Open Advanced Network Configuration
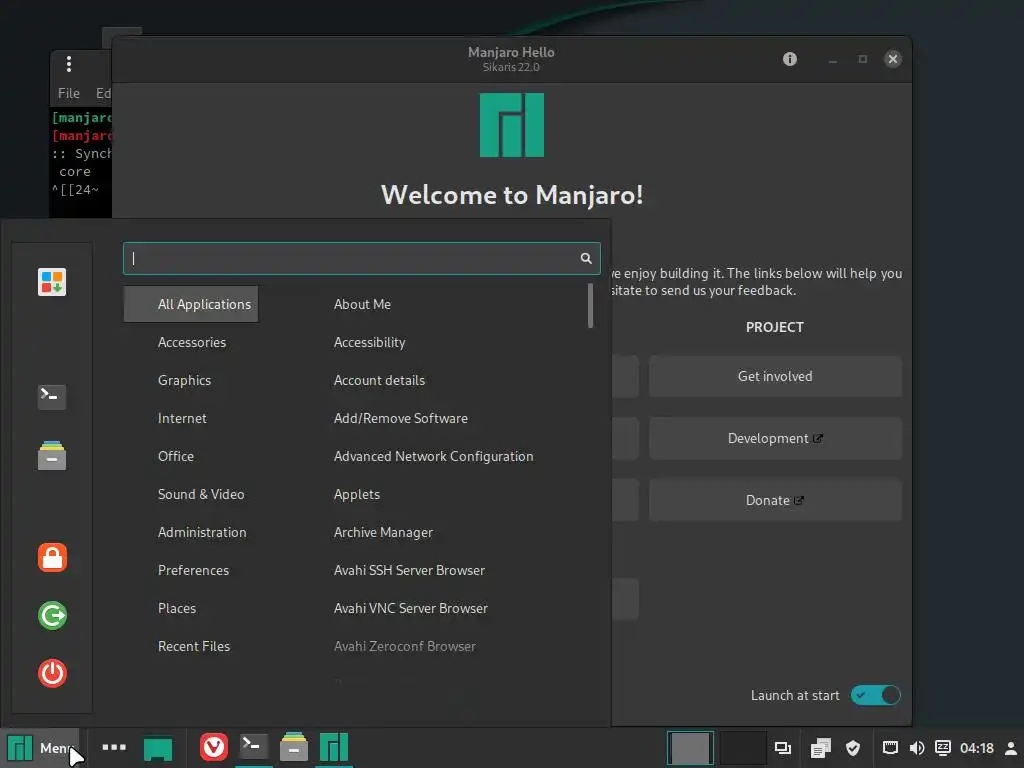Viewport: 1024px width, 768px height. tap(433, 456)
